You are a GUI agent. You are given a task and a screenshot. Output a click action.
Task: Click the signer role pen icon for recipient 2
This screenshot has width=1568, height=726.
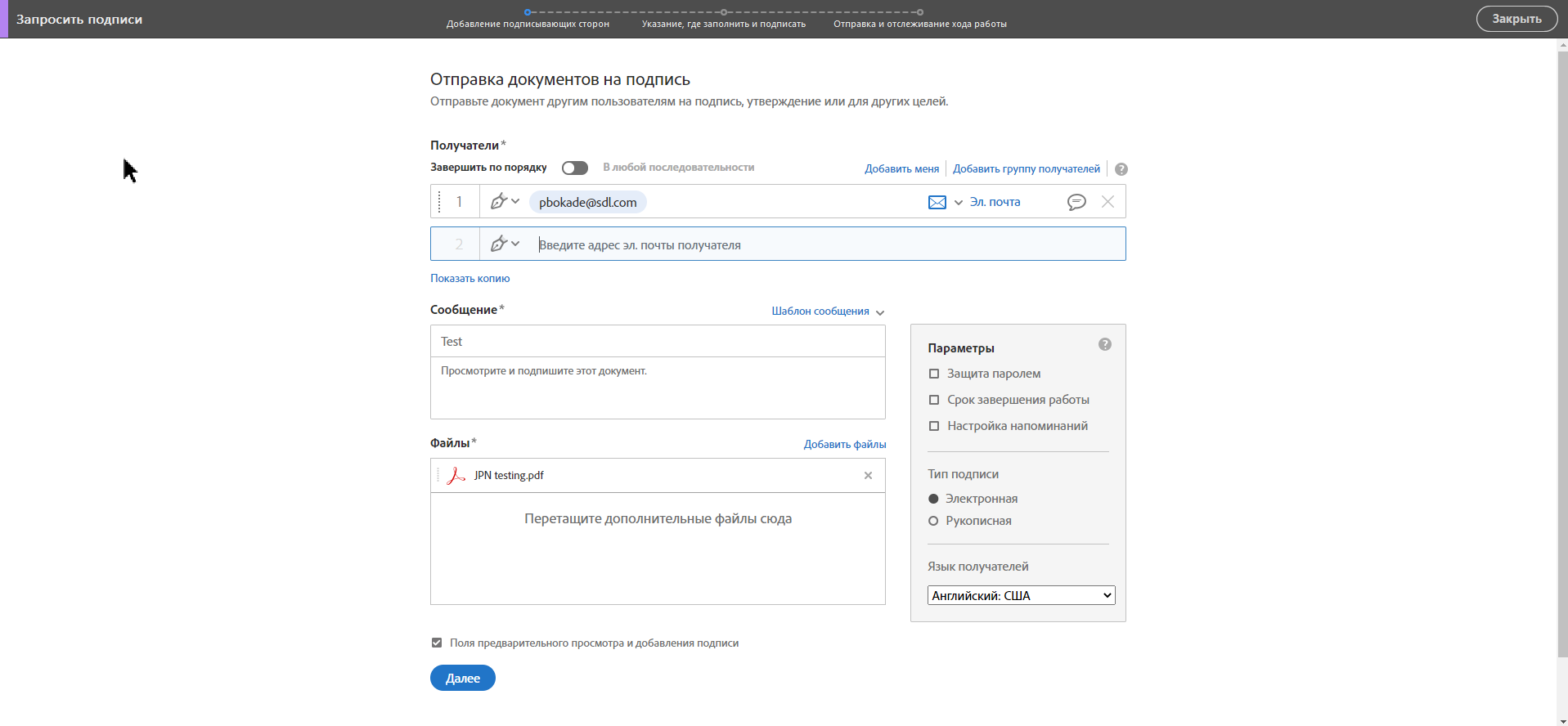point(499,244)
